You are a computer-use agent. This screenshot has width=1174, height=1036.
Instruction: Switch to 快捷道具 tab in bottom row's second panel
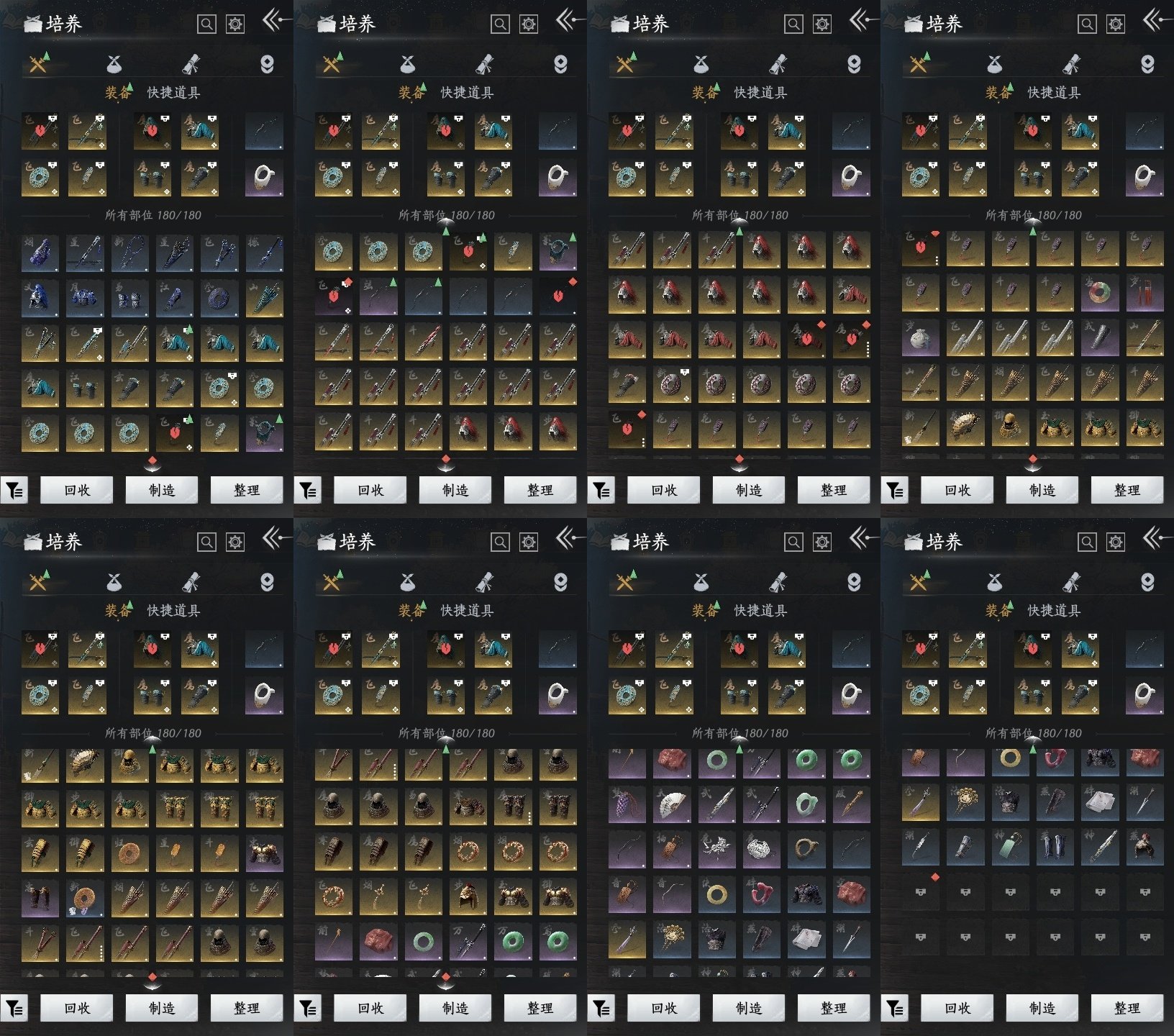coord(467,611)
